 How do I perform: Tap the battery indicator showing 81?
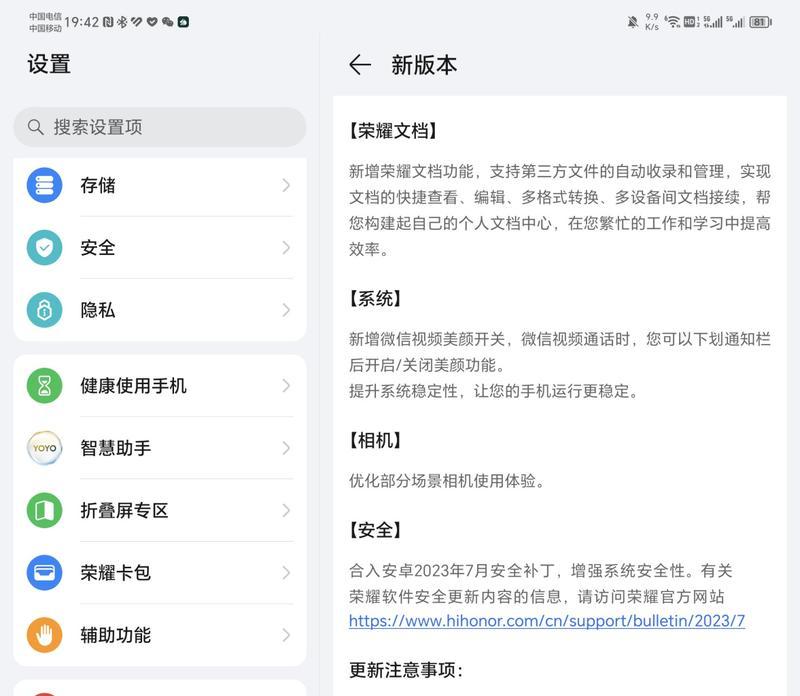click(x=760, y=22)
